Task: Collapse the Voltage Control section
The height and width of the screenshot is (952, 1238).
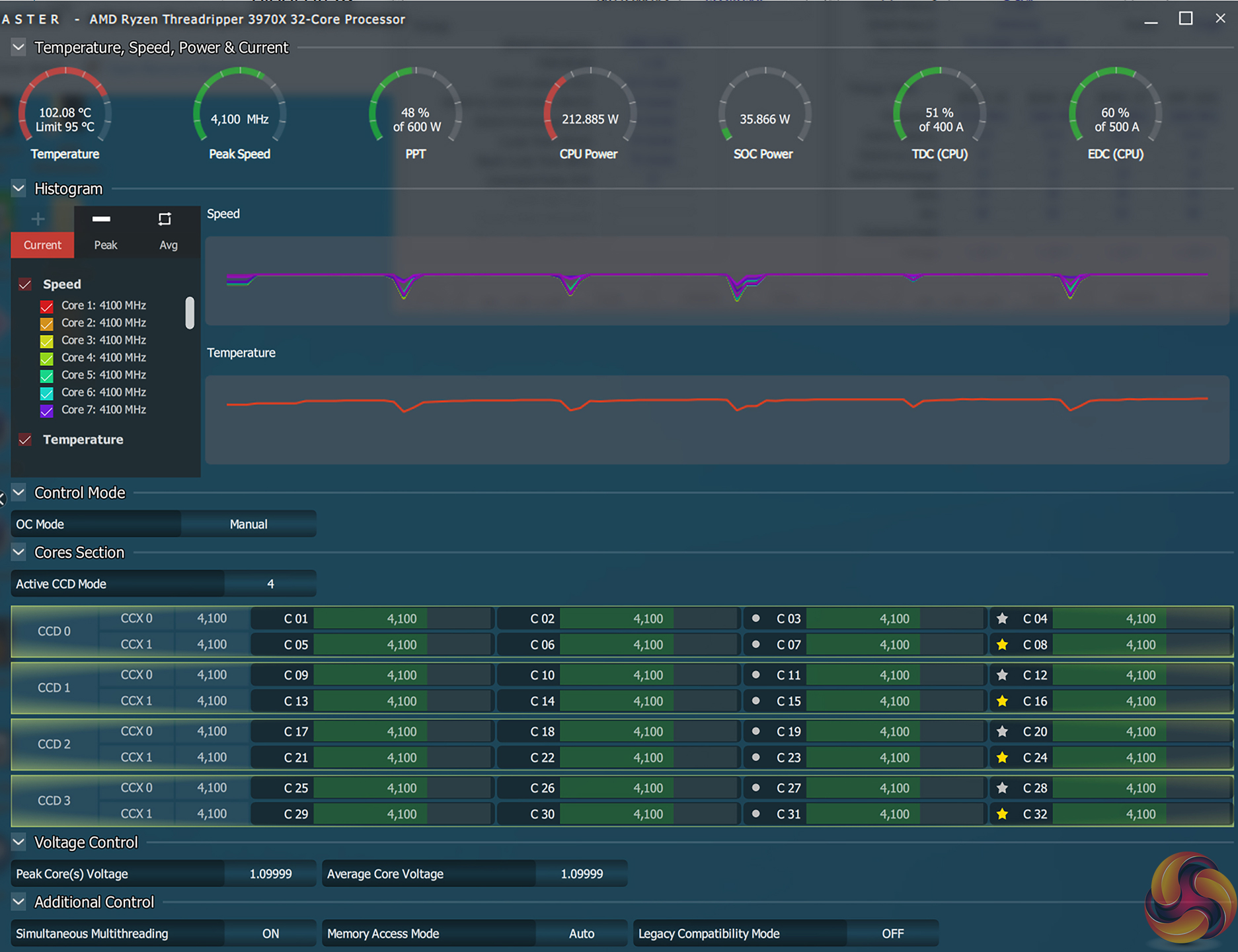Action: coord(19,842)
